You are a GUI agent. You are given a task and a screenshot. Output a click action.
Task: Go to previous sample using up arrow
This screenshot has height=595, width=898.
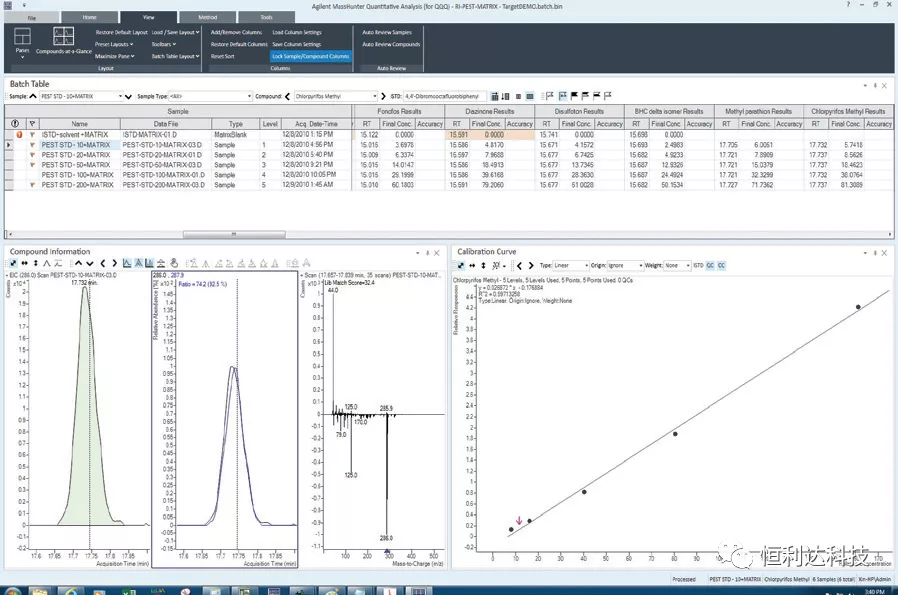pyautogui.click(x=32, y=96)
